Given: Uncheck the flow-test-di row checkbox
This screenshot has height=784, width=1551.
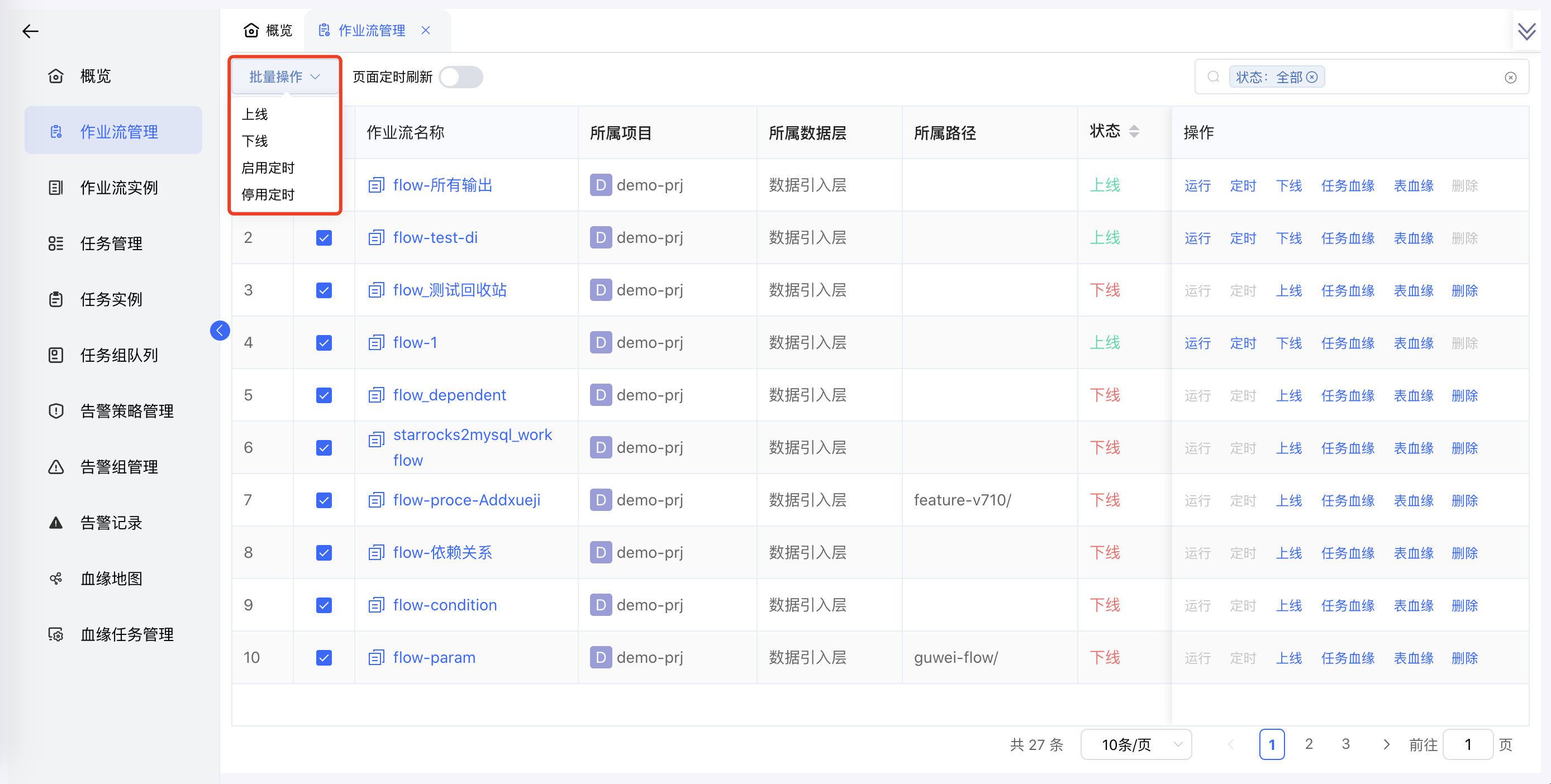Looking at the screenshot, I should 324,238.
